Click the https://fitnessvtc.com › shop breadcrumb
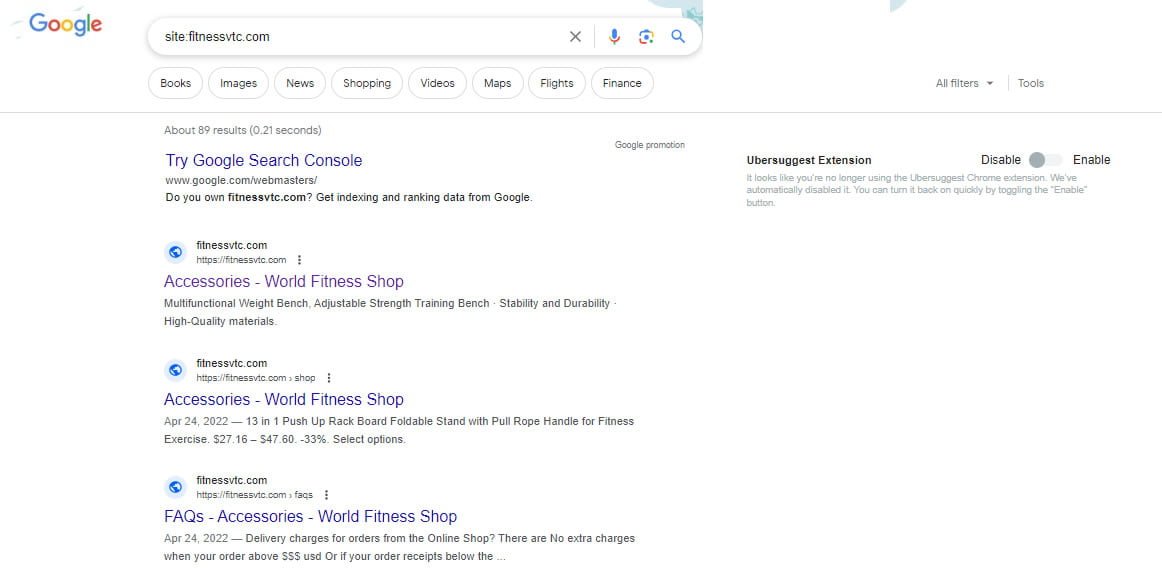Image resolution: width=1162 pixels, height=580 pixels. [256, 378]
